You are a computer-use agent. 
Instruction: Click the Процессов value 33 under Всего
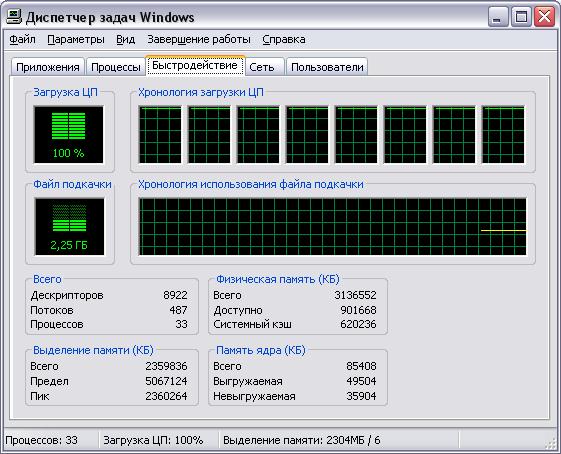click(x=181, y=324)
